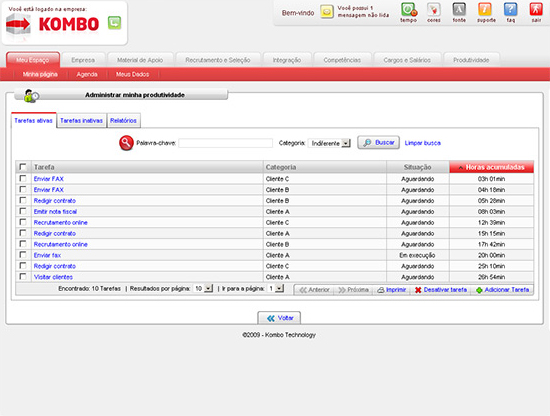Click the Adicionar Tarefa link
This screenshot has height=416, width=550.
pos(503,290)
